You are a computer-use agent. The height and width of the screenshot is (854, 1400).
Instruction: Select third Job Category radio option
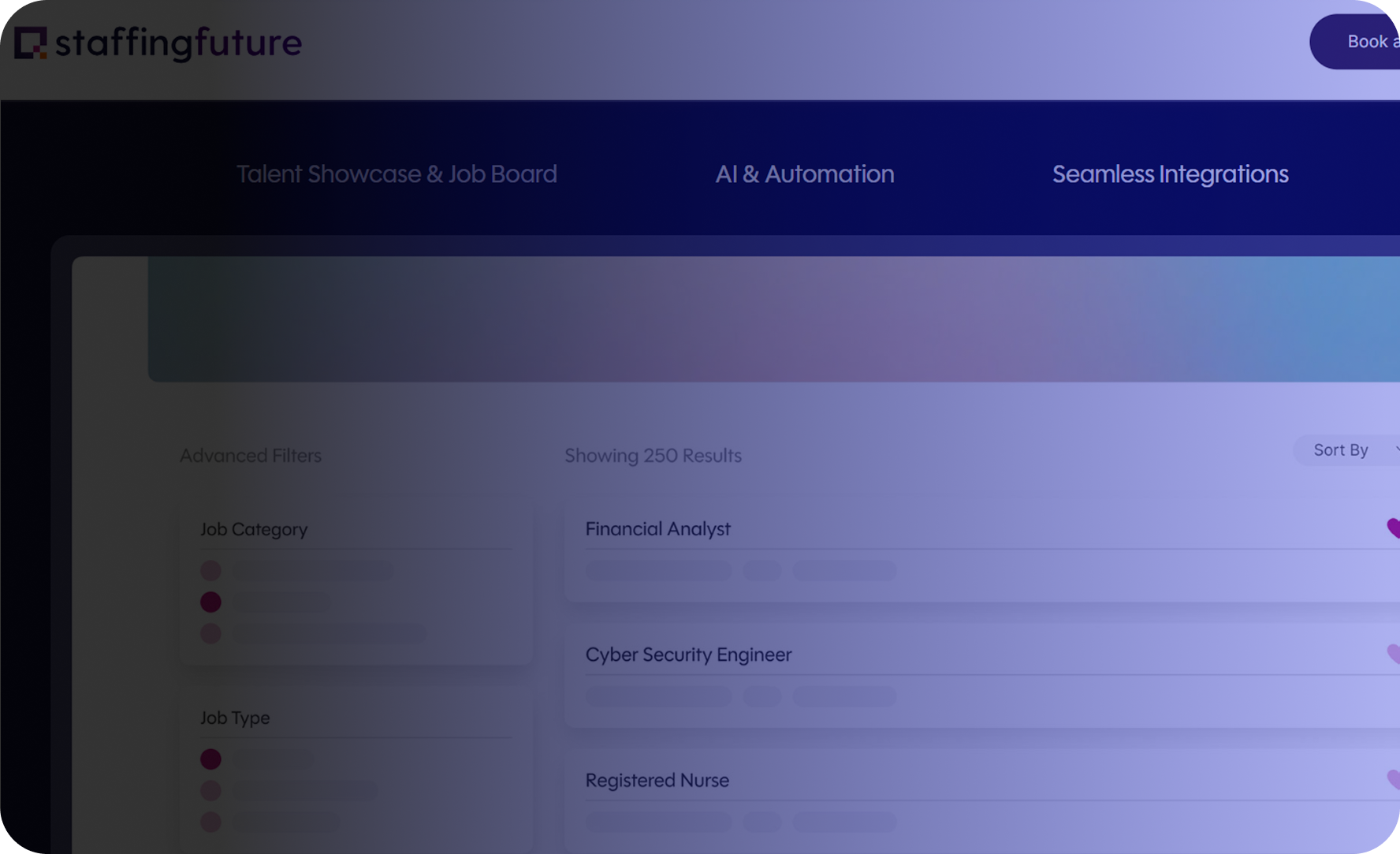pos(210,633)
